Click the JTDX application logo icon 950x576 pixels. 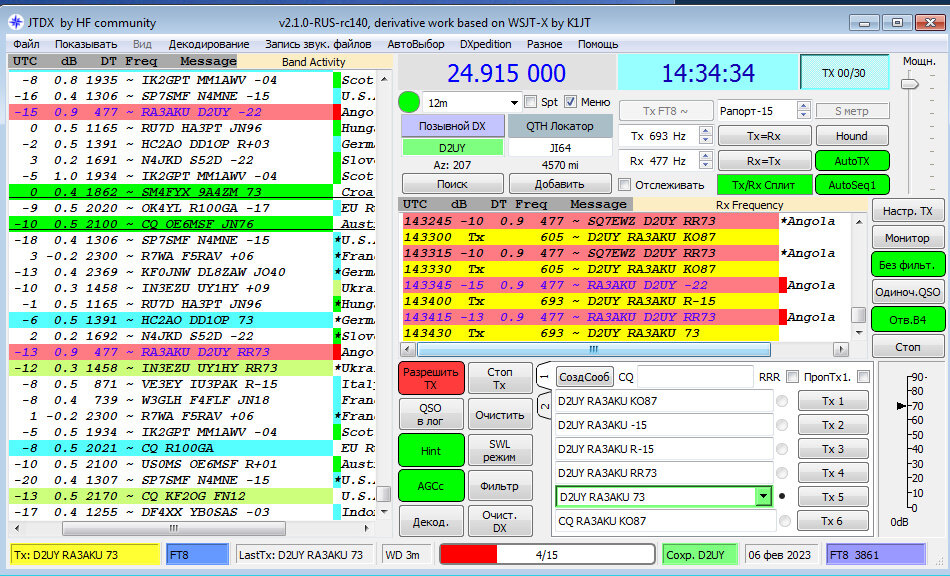click(16, 23)
